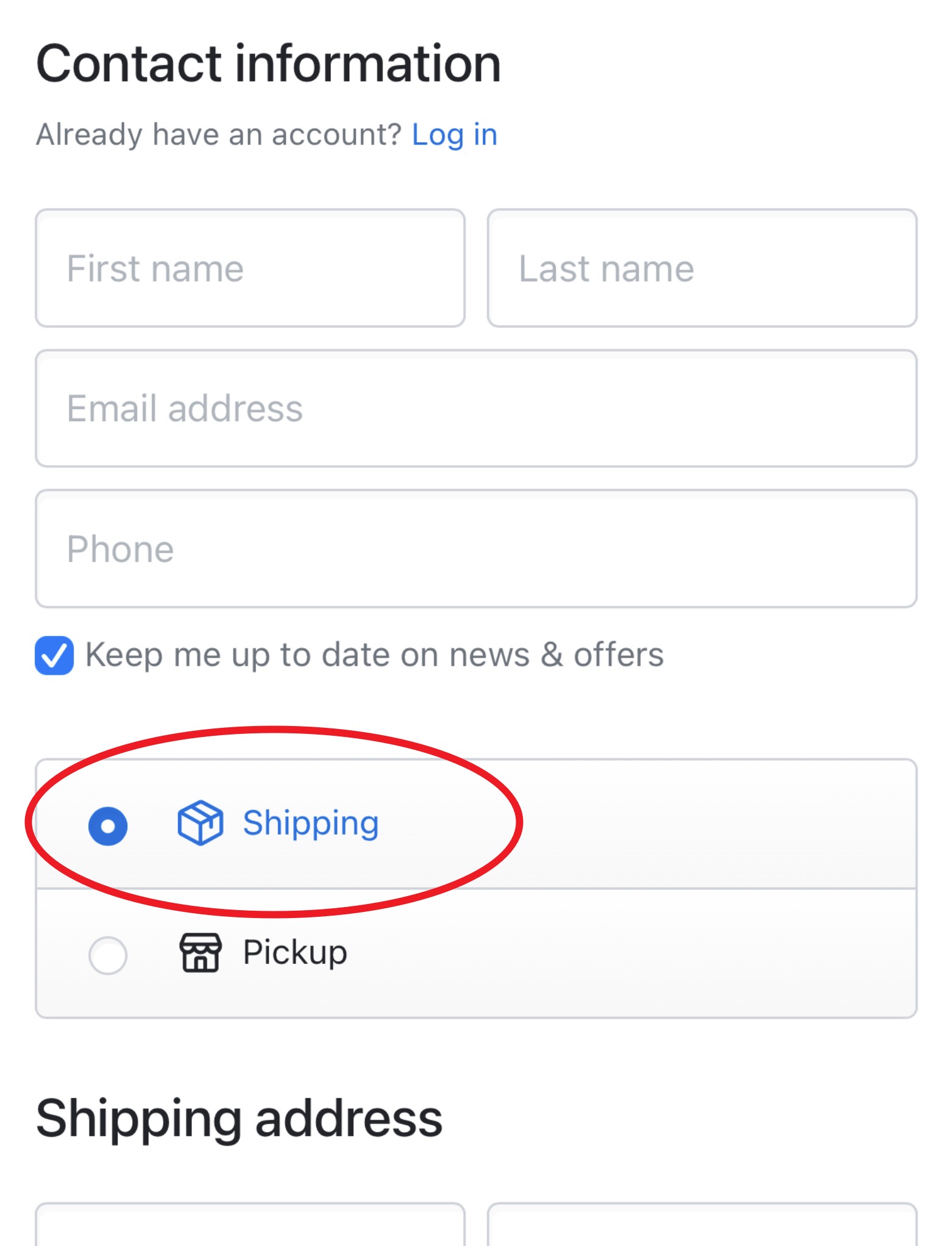Click the 'Already have an account?' text
Image resolution: width=952 pixels, height=1246 pixels.
218,135
